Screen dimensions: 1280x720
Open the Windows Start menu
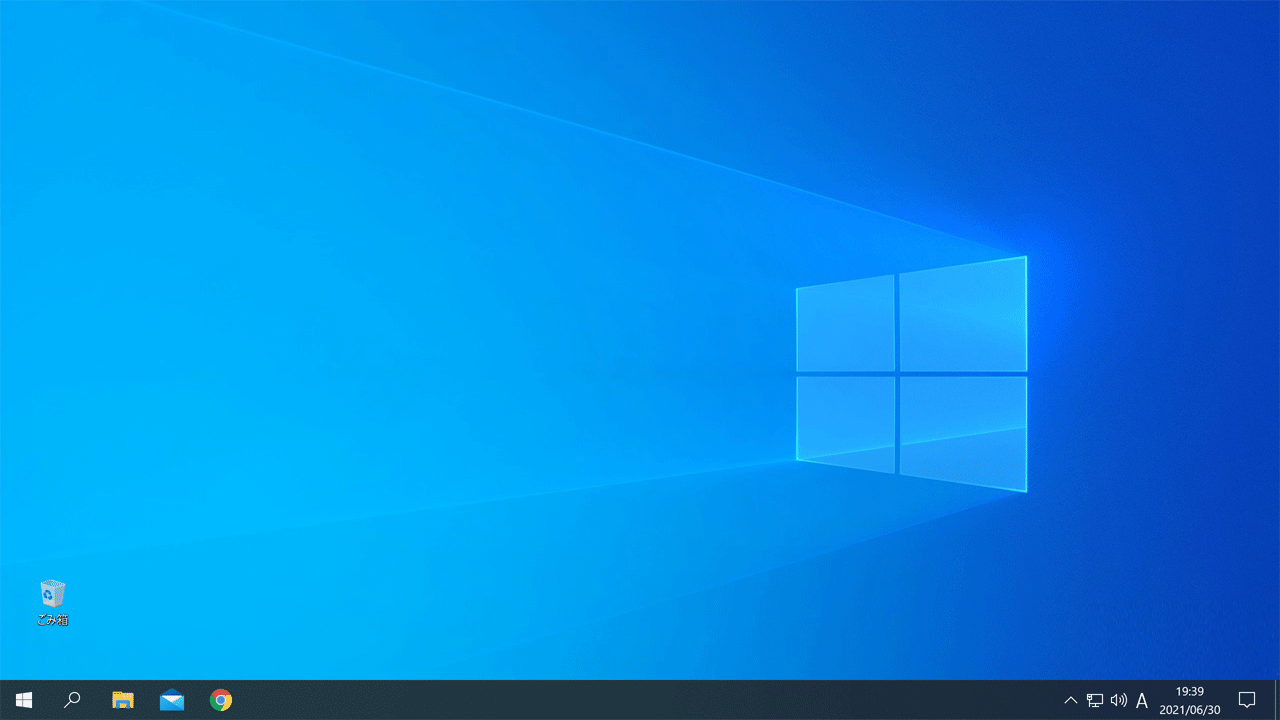coord(24,700)
